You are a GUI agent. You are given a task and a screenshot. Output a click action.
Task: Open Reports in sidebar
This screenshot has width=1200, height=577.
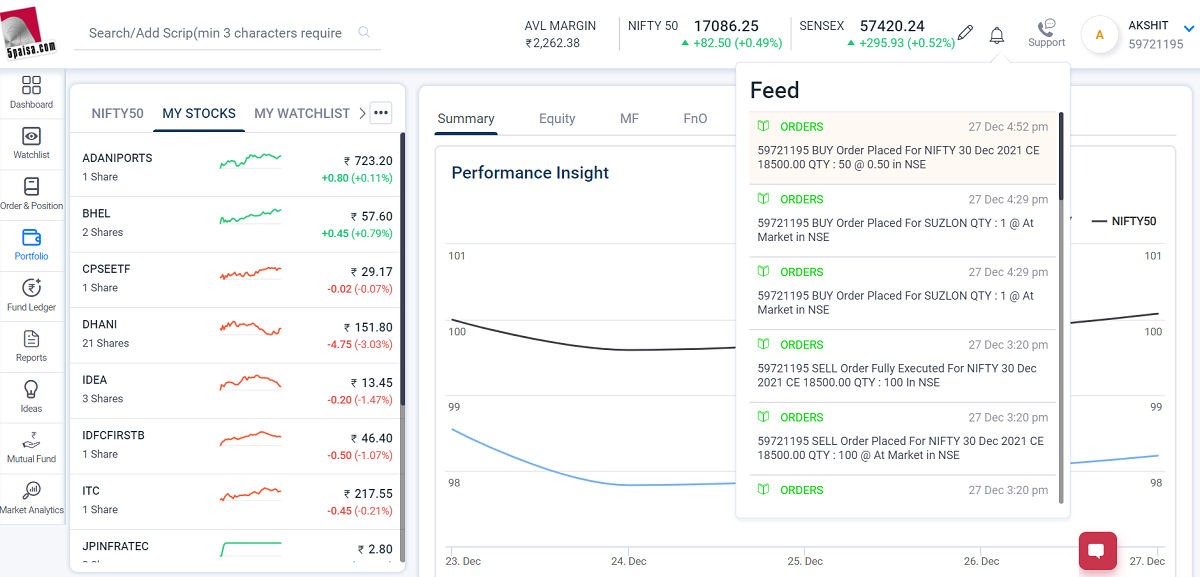(x=31, y=345)
